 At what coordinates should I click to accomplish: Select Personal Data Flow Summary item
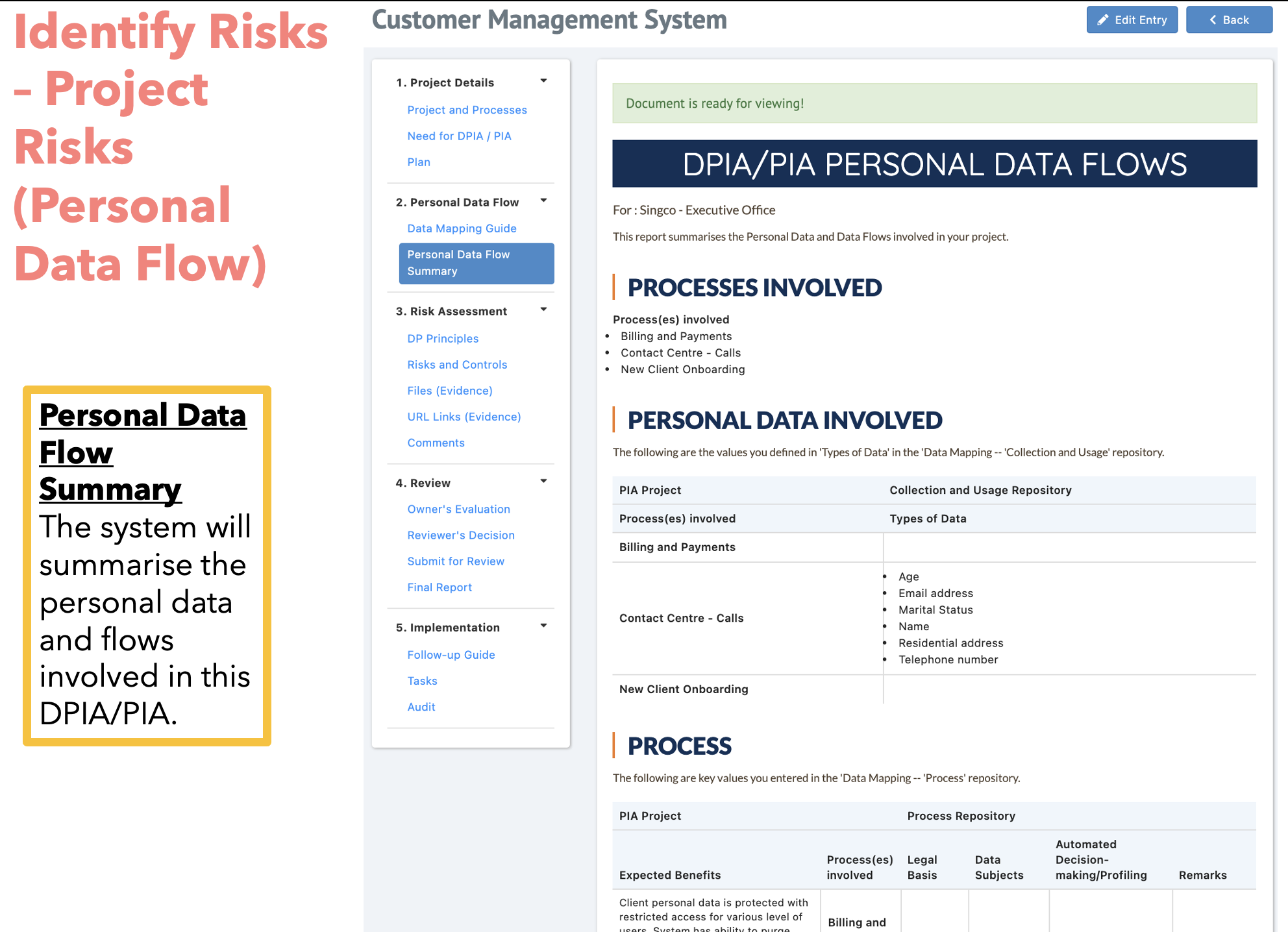pyautogui.click(x=476, y=263)
